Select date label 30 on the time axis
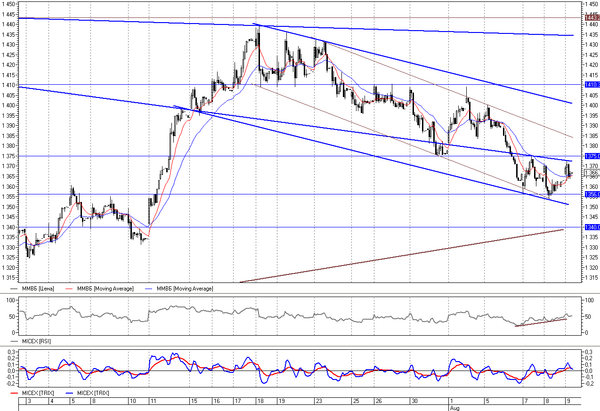 [x=414, y=401]
